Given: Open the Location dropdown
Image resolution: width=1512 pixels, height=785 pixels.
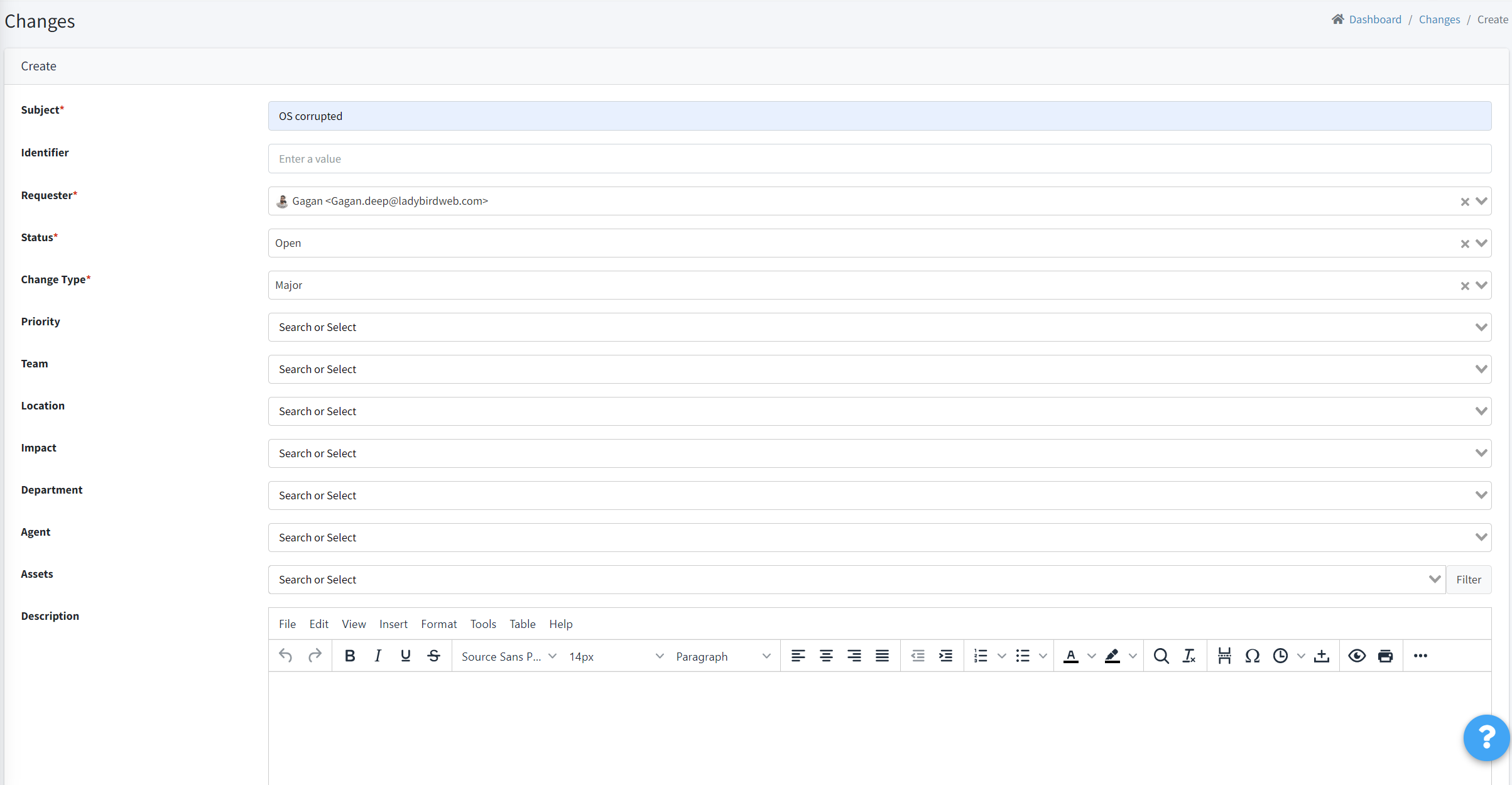Looking at the screenshot, I should pos(879,411).
